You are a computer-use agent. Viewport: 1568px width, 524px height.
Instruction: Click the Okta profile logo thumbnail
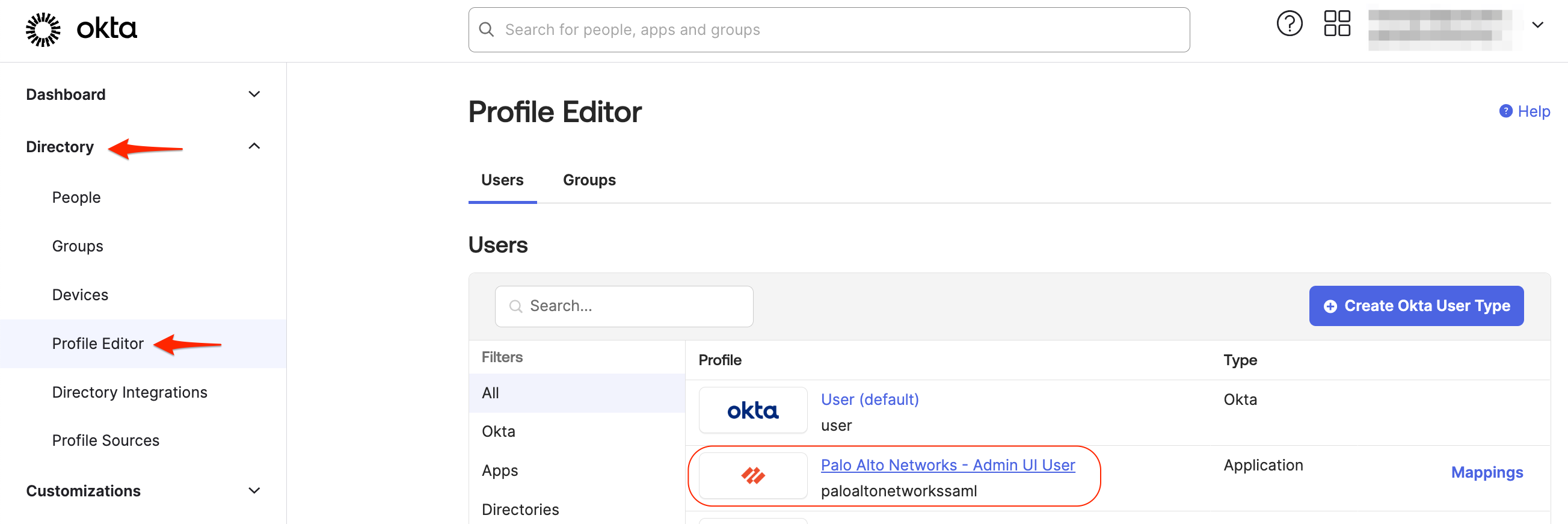pyautogui.click(x=752, y=410)
